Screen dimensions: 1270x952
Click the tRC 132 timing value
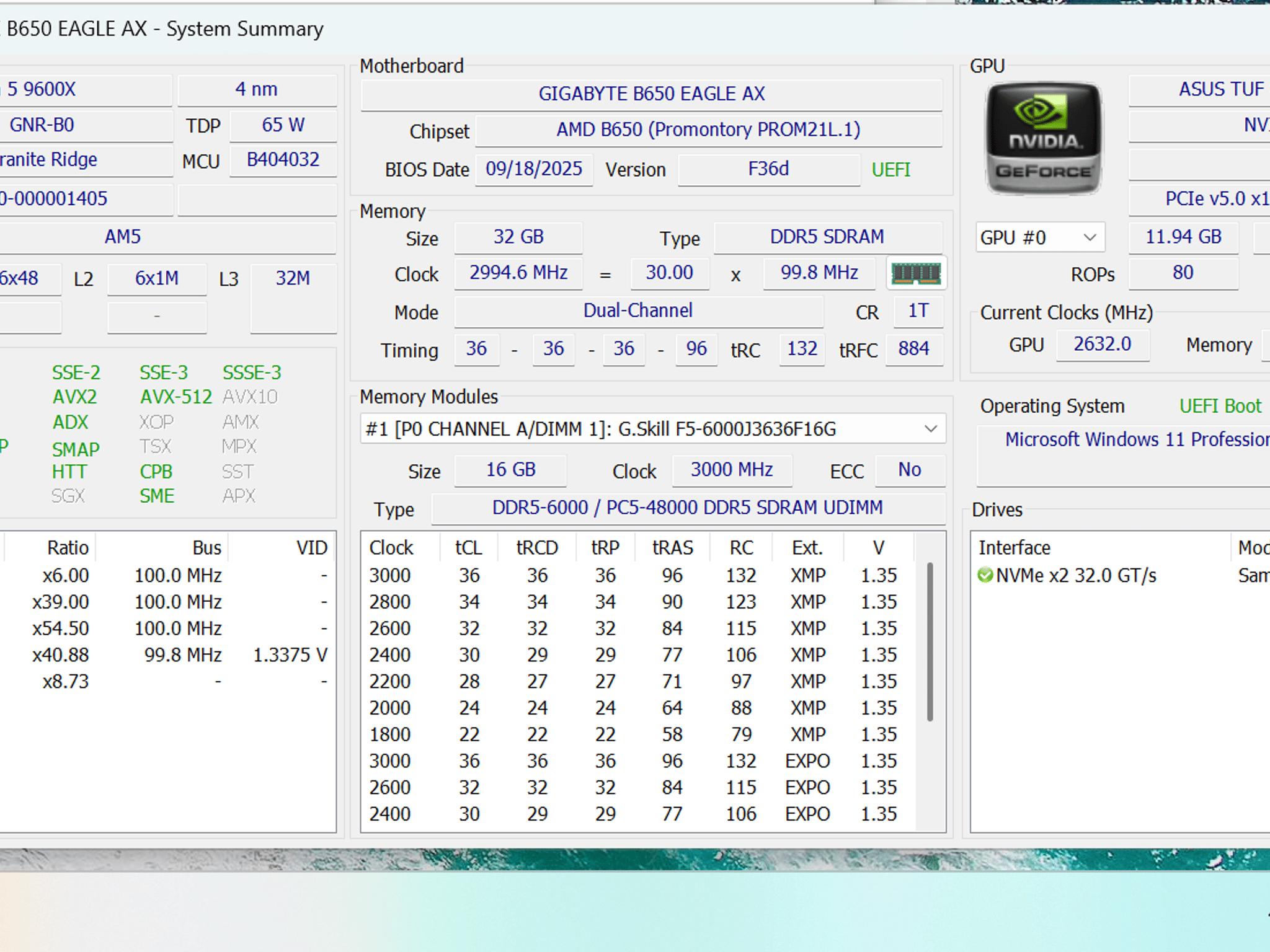click(802, 349)
